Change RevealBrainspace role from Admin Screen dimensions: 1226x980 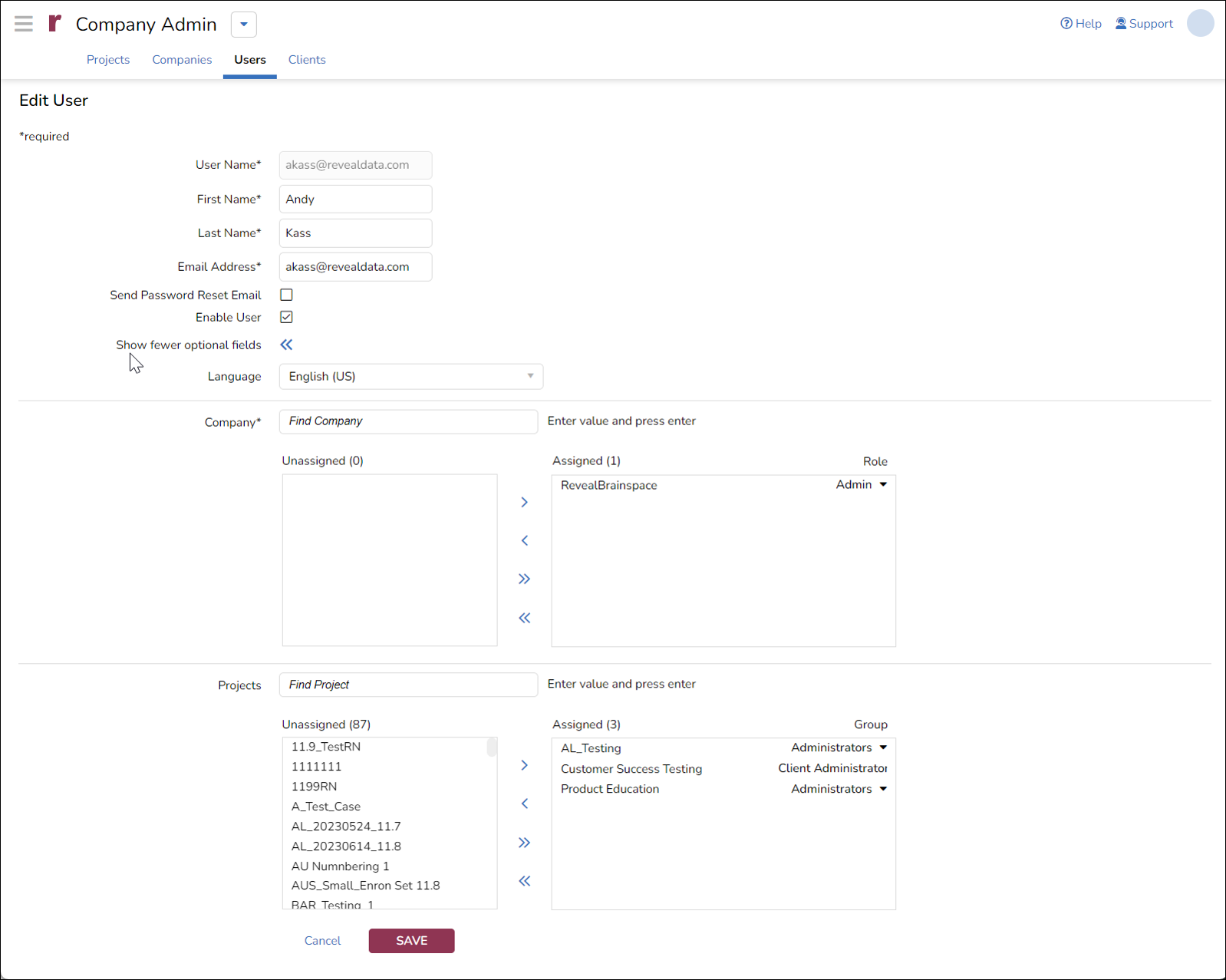862,485
